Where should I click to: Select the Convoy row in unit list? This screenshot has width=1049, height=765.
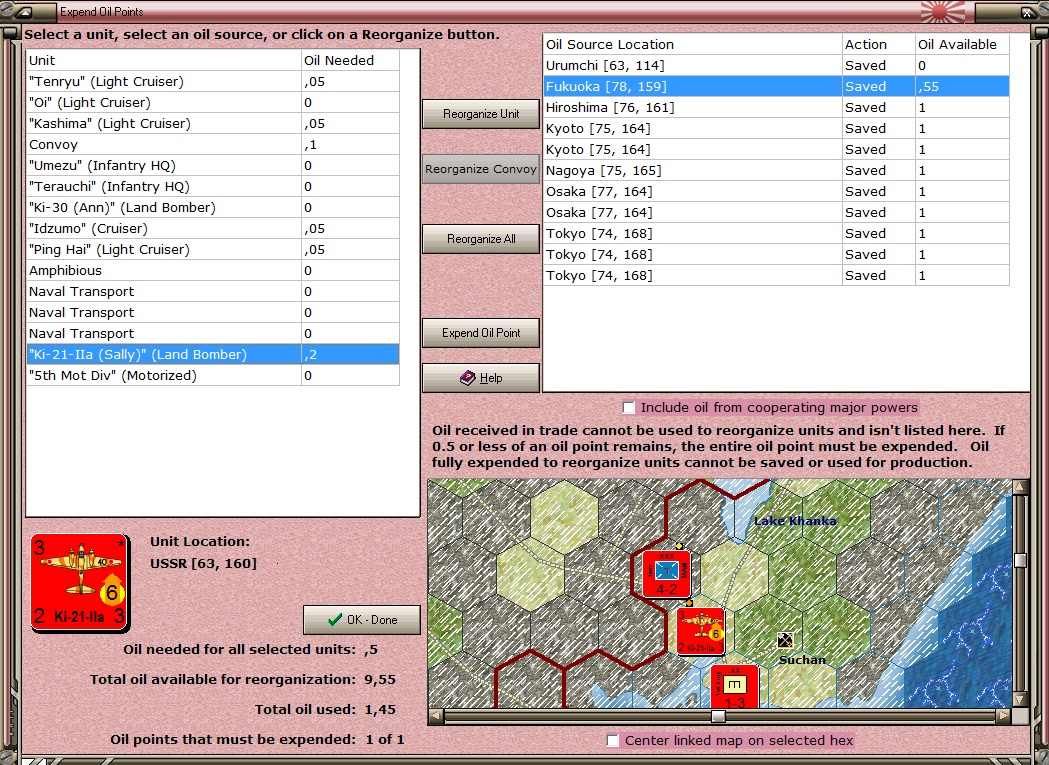coord(213,145)
